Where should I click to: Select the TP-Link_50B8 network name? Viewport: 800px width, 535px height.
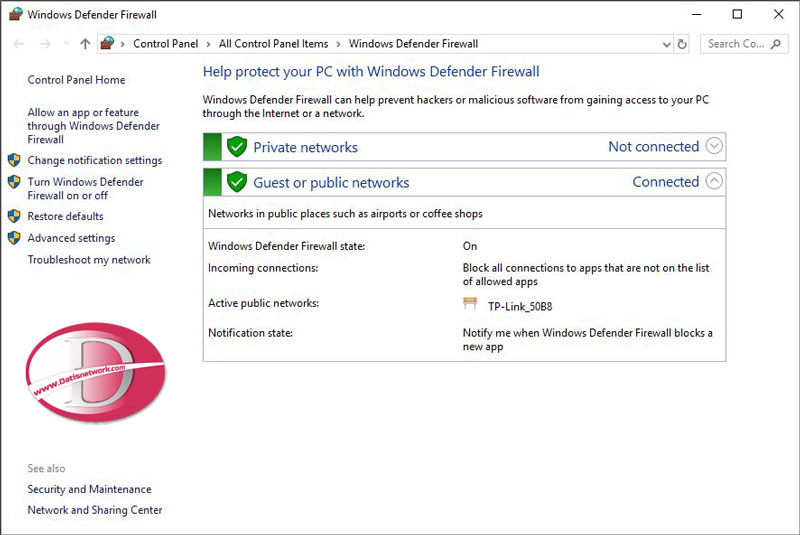pos(520,307)
